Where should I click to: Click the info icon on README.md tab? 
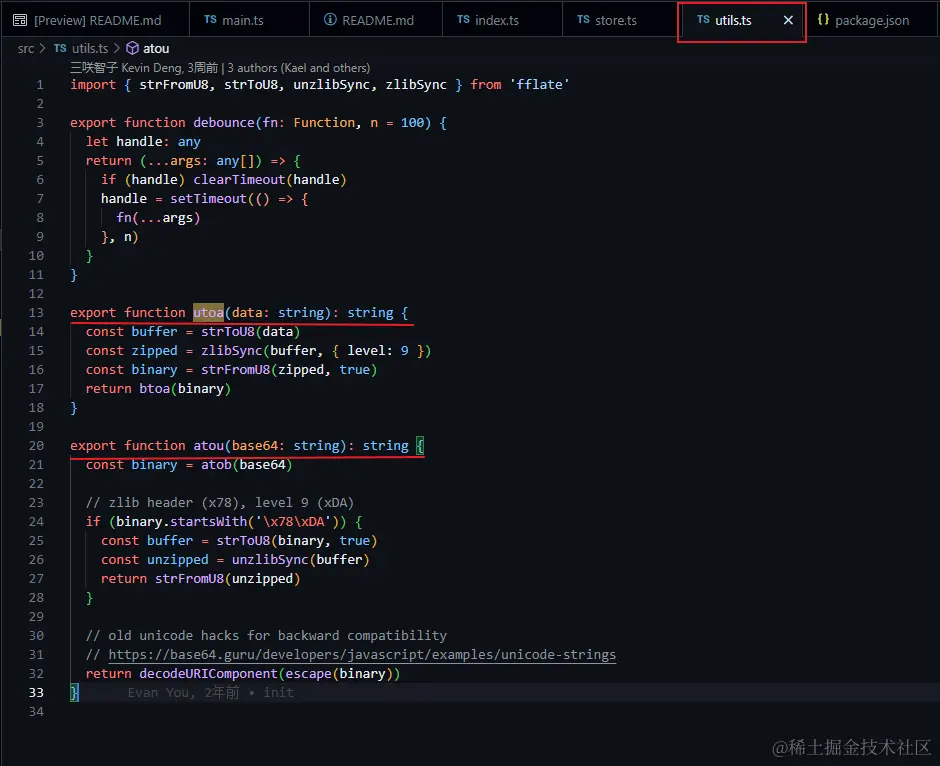pyautogui.click(x=330, y=20)
